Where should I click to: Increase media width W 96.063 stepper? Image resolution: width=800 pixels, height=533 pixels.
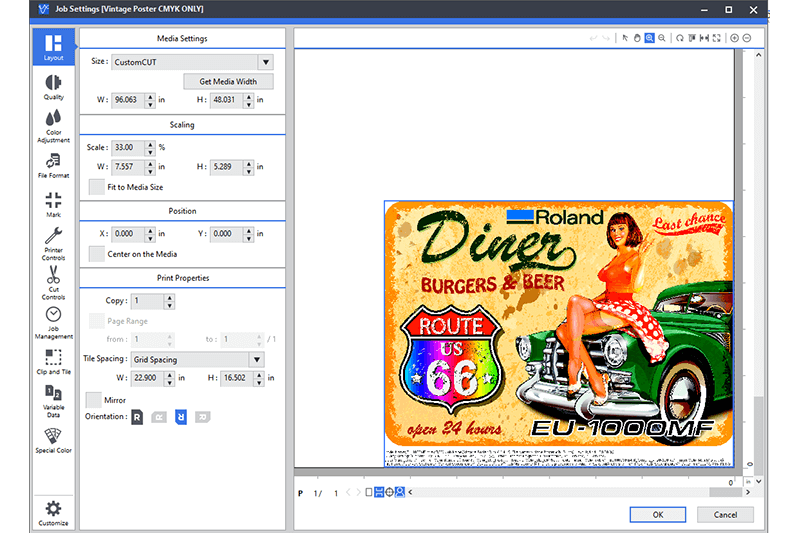click(x=150, y=96)
